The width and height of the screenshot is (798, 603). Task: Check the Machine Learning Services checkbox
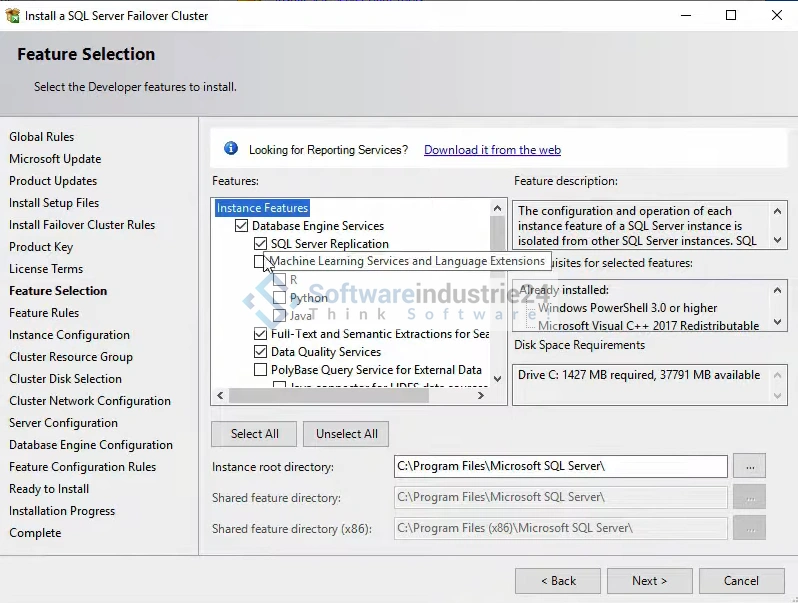[260, 262]
